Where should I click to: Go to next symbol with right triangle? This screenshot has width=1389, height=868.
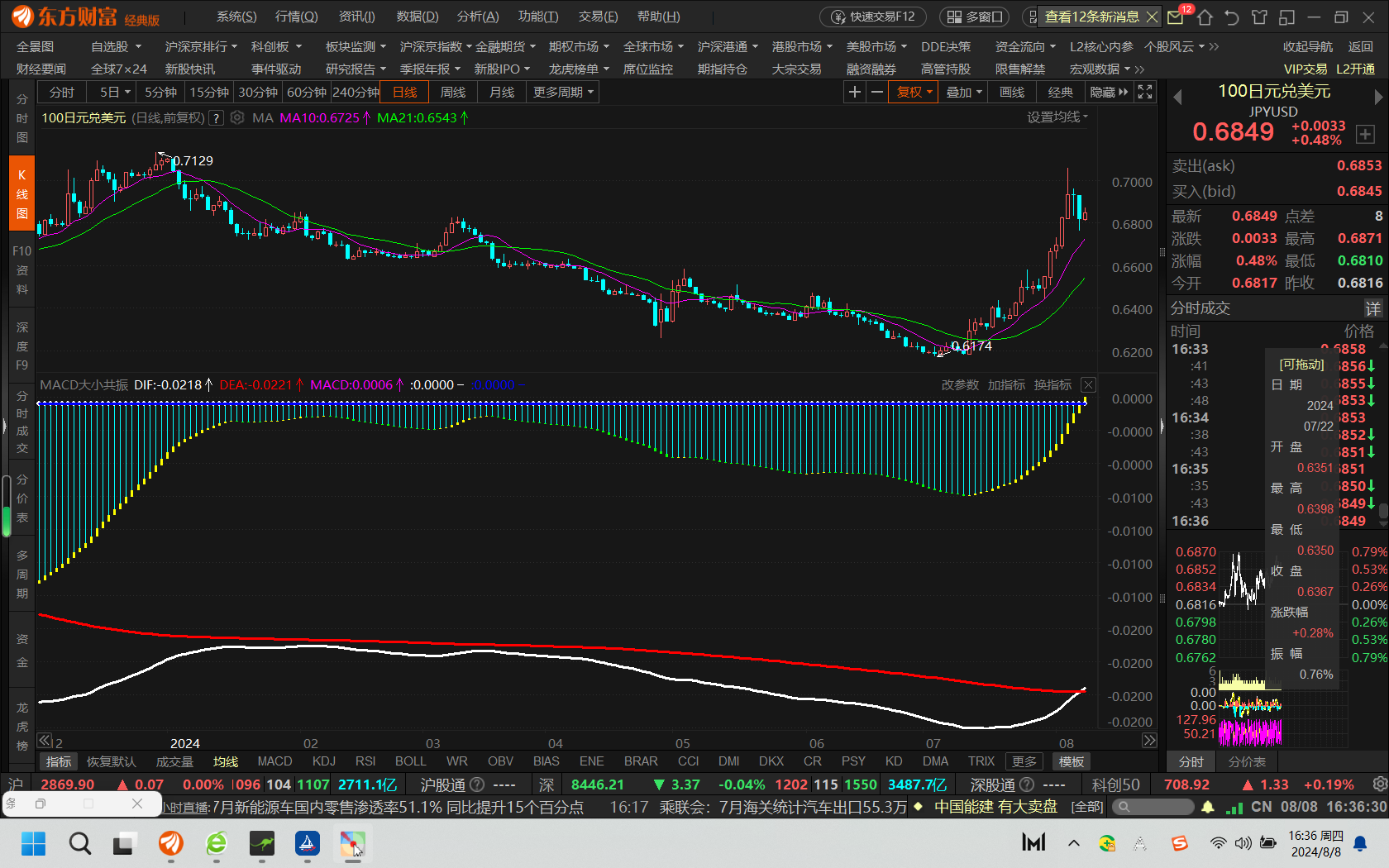click(x=1378, y=98)
